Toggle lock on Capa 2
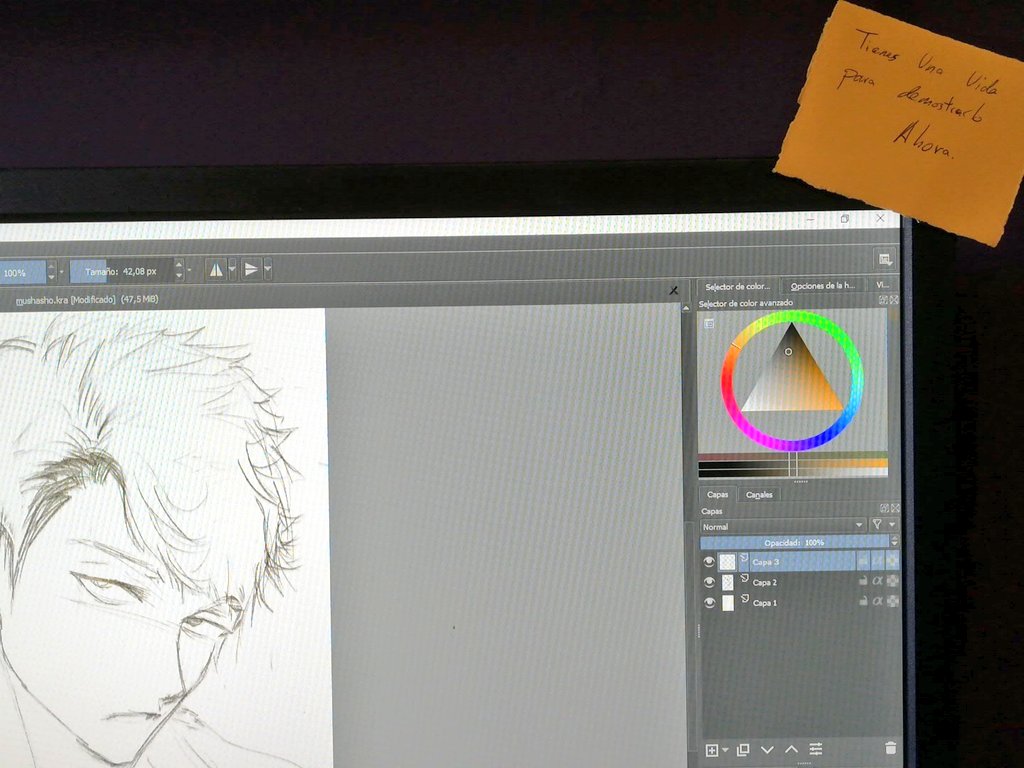This screenshot has width=1024, height=768. coord(863,581)
